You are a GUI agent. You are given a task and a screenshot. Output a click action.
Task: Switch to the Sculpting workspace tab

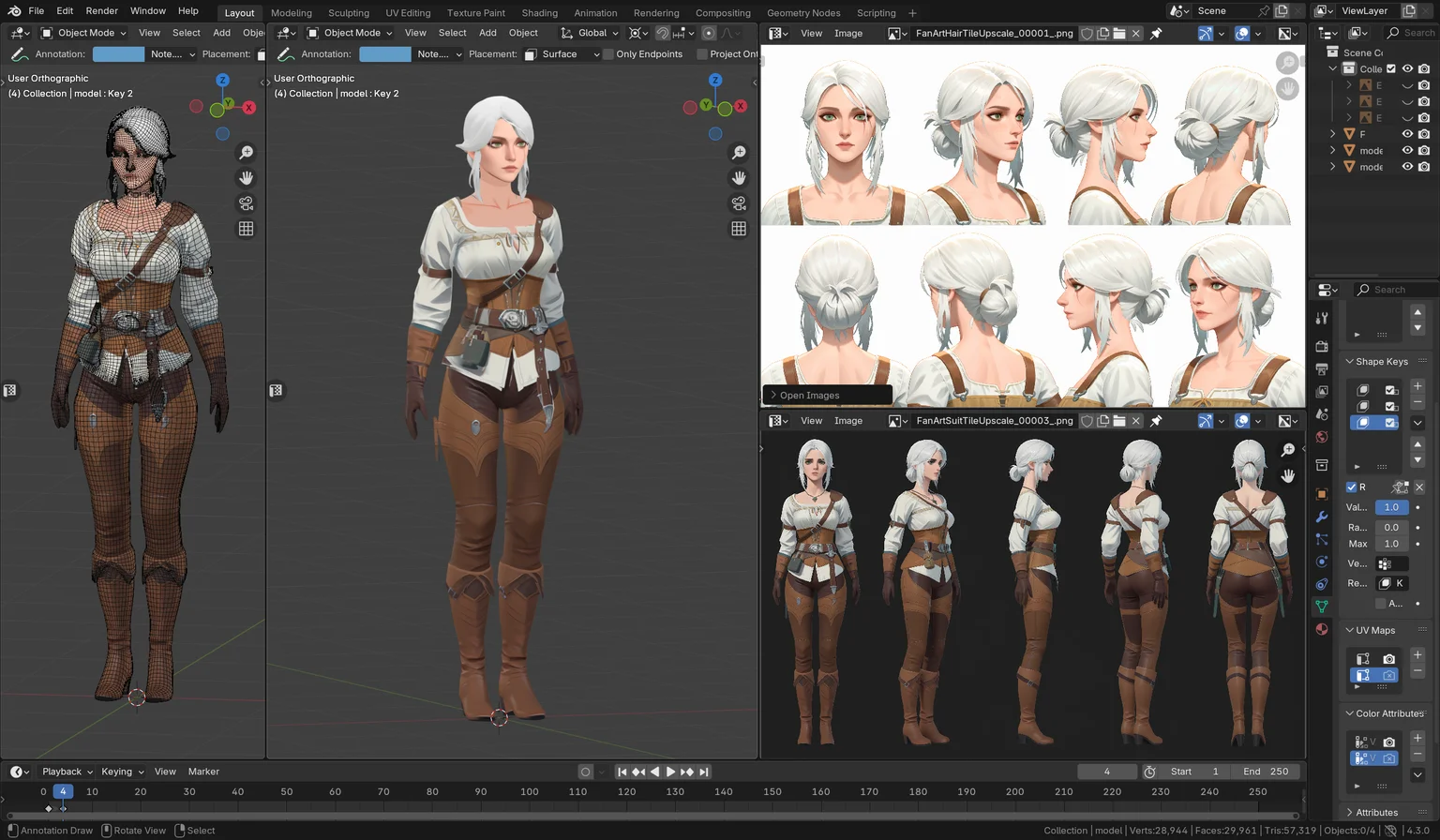tap(349, 13)
